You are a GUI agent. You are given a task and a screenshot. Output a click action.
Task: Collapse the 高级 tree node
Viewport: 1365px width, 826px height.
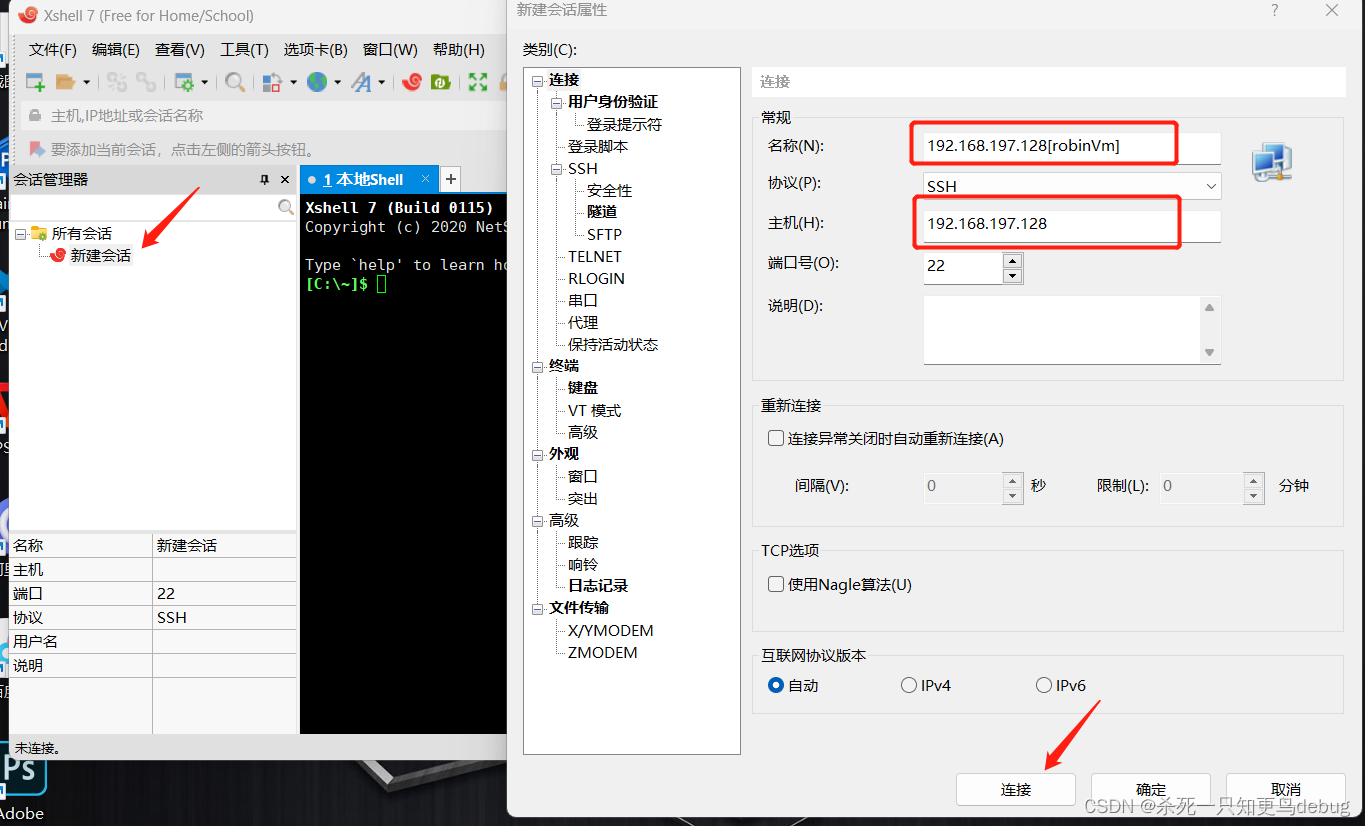point(538,520)
